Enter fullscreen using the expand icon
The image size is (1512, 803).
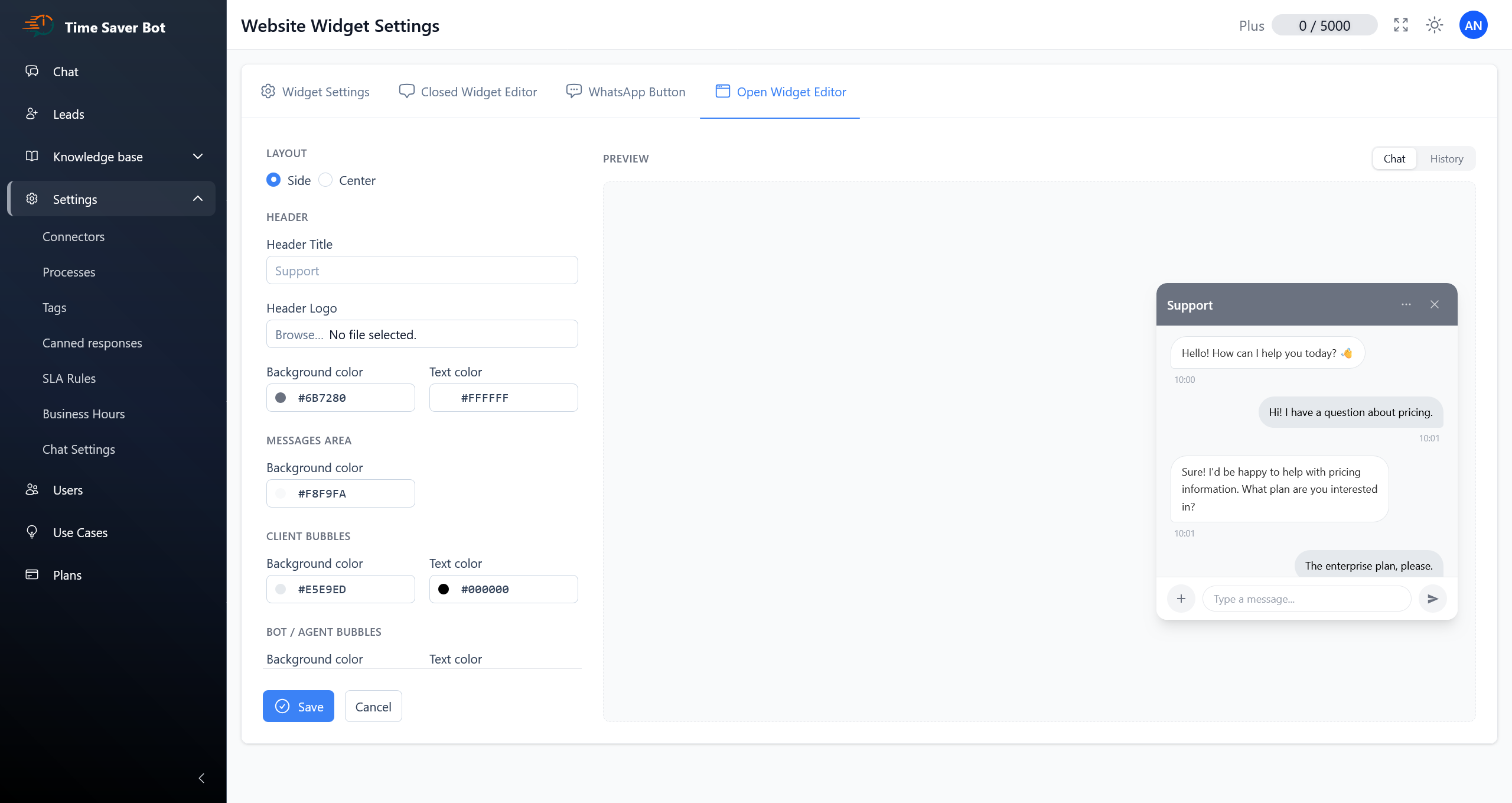(x=1401, y=25)
